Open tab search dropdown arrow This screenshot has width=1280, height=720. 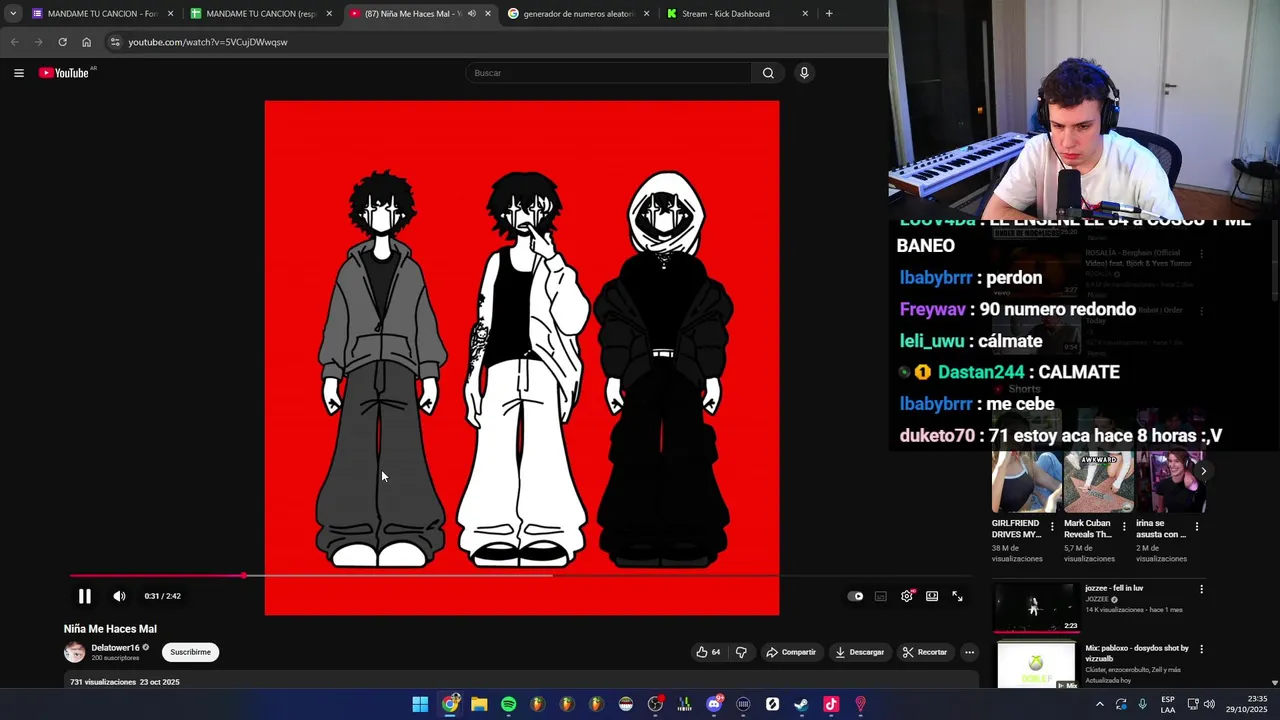[13, 14]
